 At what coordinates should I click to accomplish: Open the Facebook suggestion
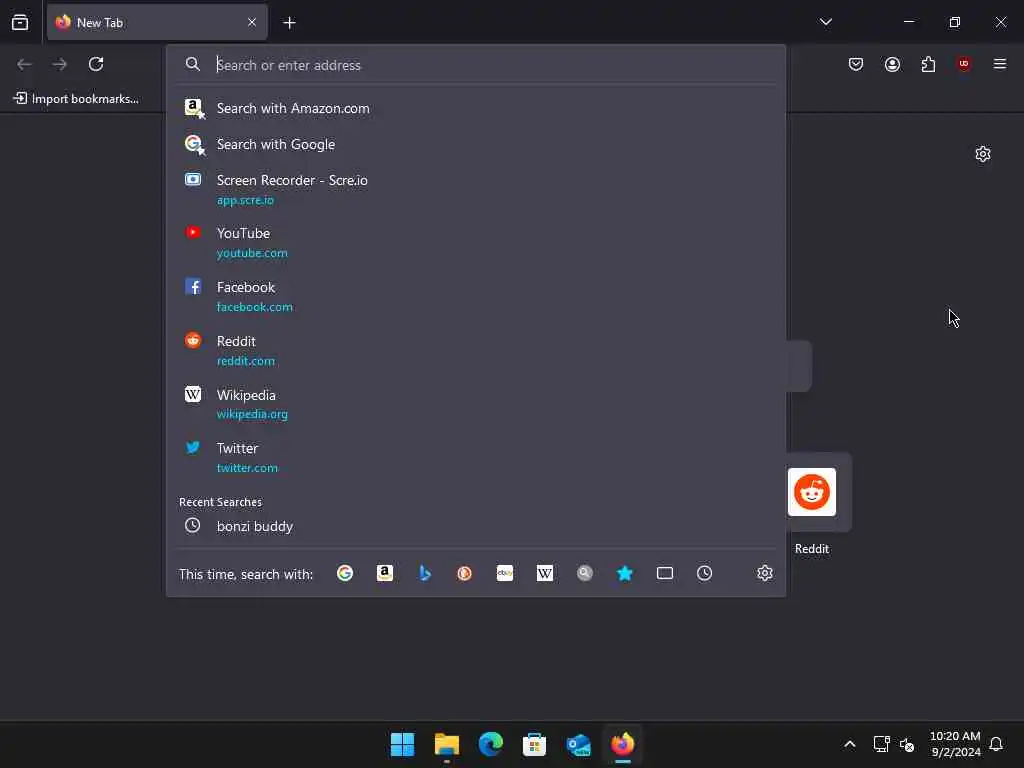click(x=476, y=296)
